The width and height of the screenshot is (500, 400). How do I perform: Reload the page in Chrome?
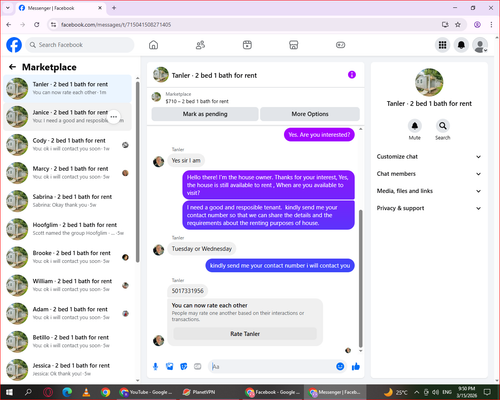click(37, 24)
